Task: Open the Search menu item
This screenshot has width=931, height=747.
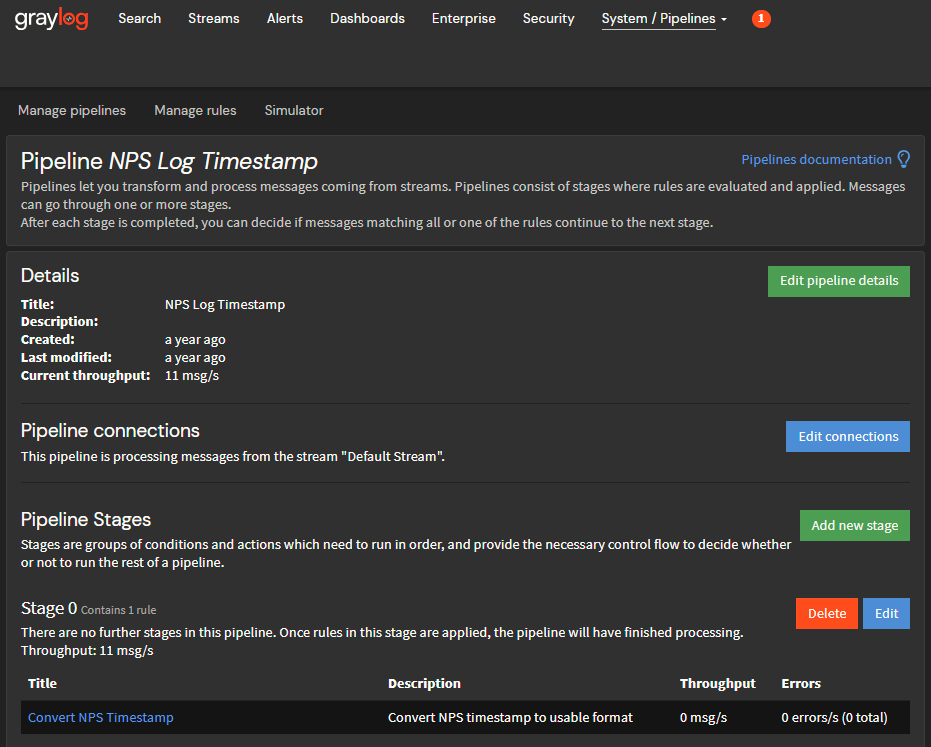Action: click(x=139, y=19)
